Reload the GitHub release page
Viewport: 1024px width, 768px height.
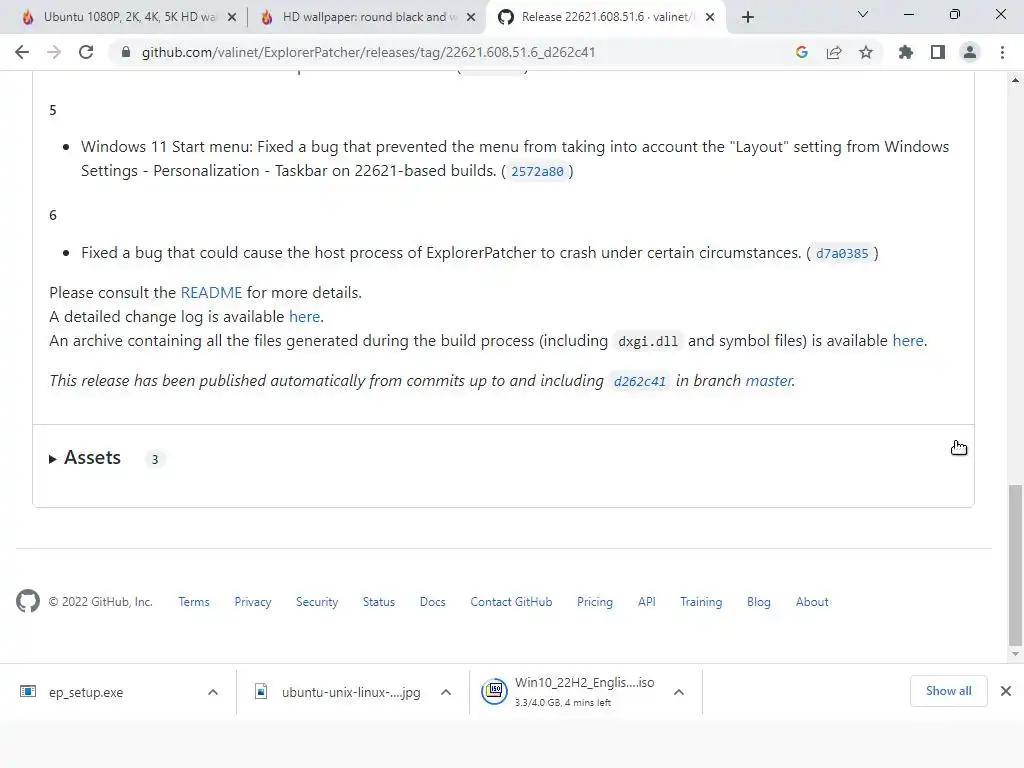(x=86, y=52)
